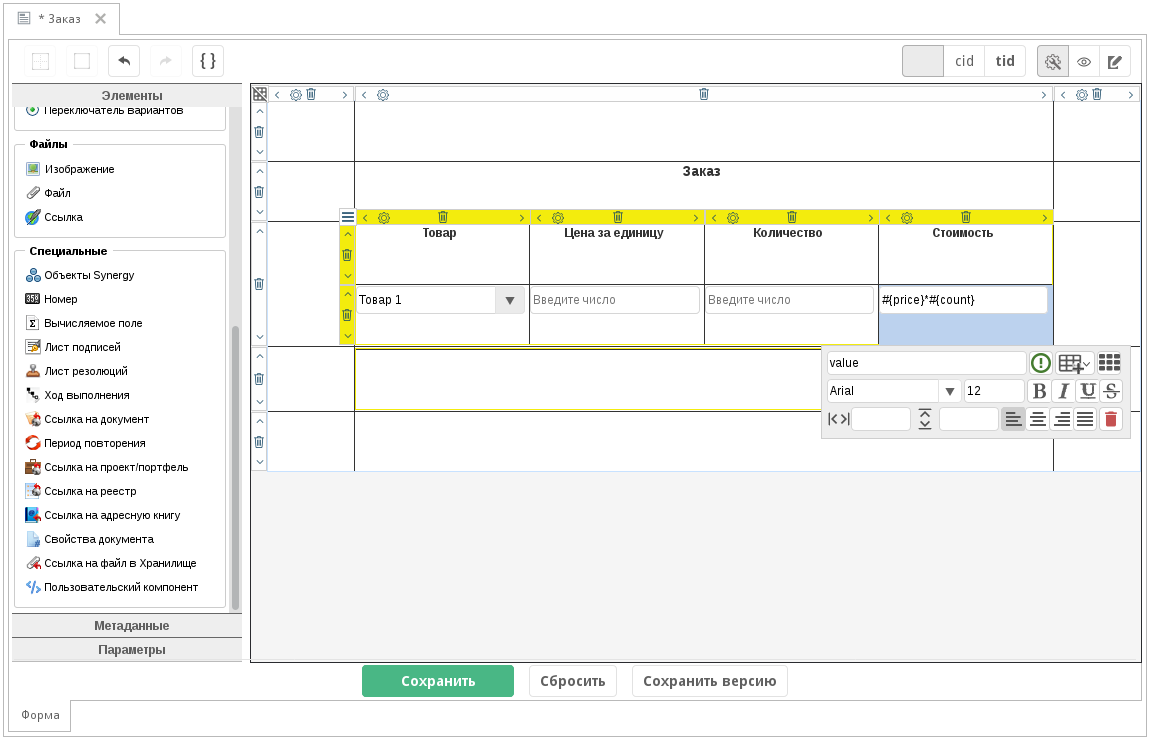Justify text in the floating toolbar

point(1085,419)
